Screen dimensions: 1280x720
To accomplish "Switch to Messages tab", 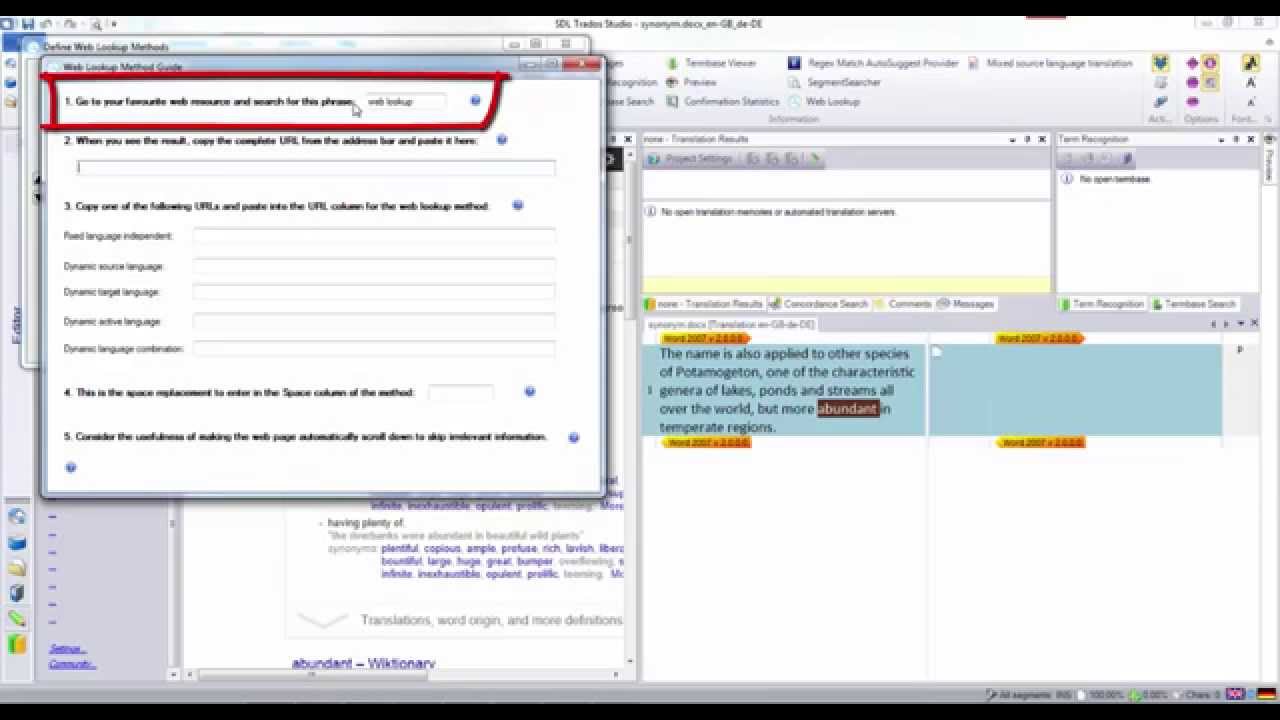I will click(966, 304).
